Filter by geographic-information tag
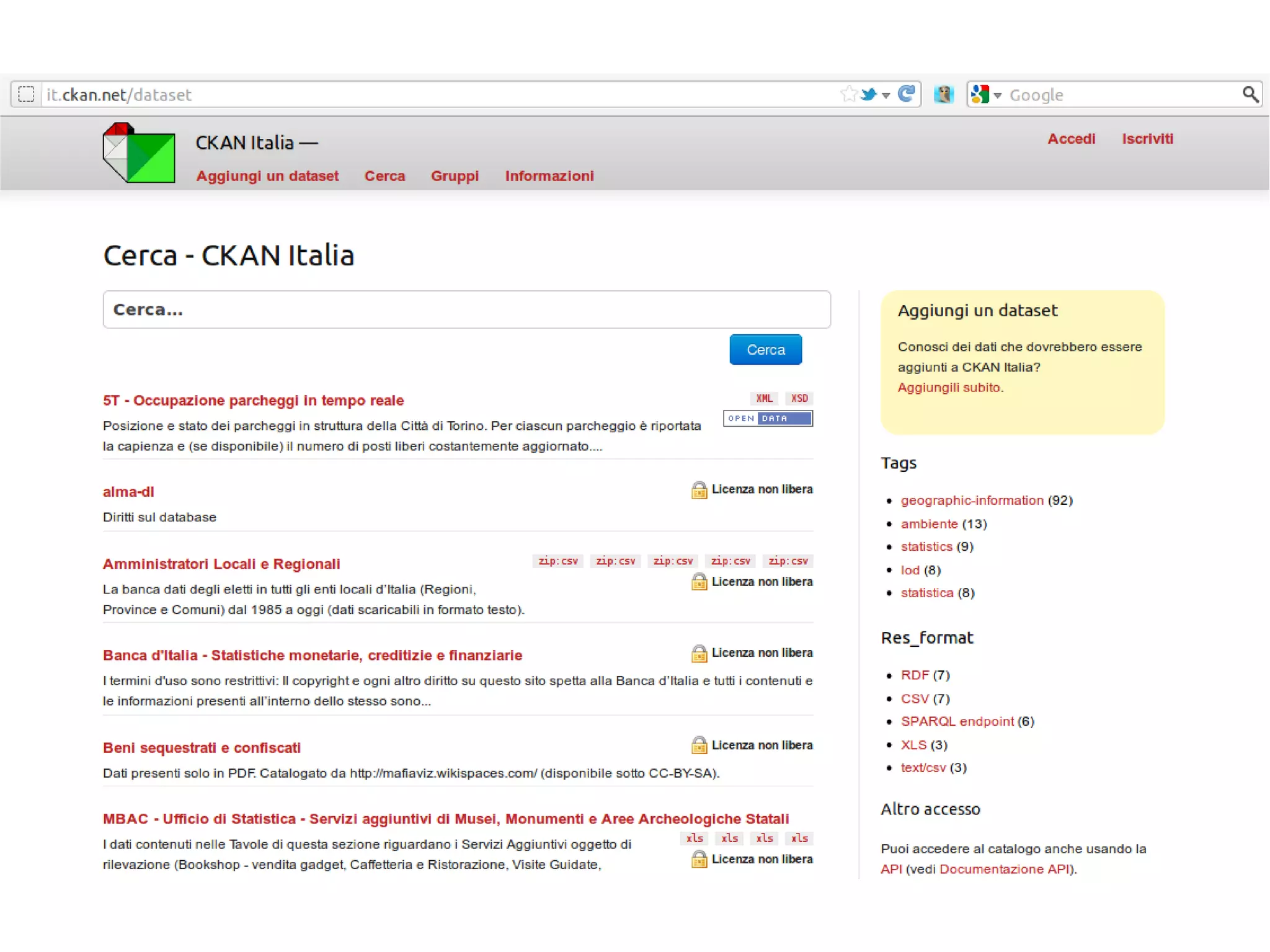This screenshot has height=952, width=1270. 972,500
